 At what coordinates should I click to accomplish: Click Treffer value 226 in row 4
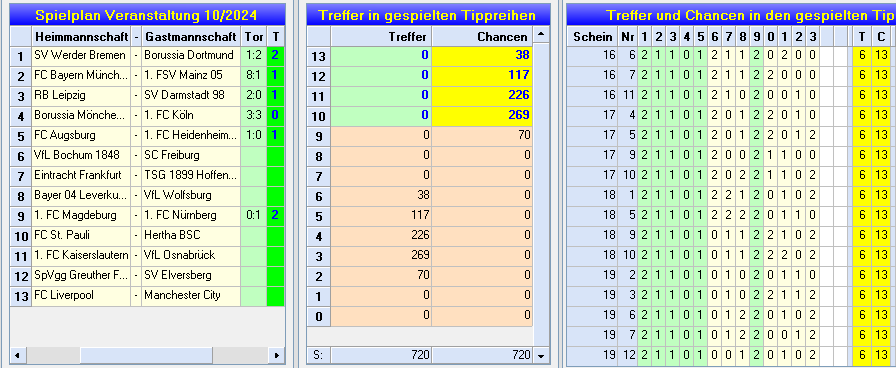[x=381, y=235]
